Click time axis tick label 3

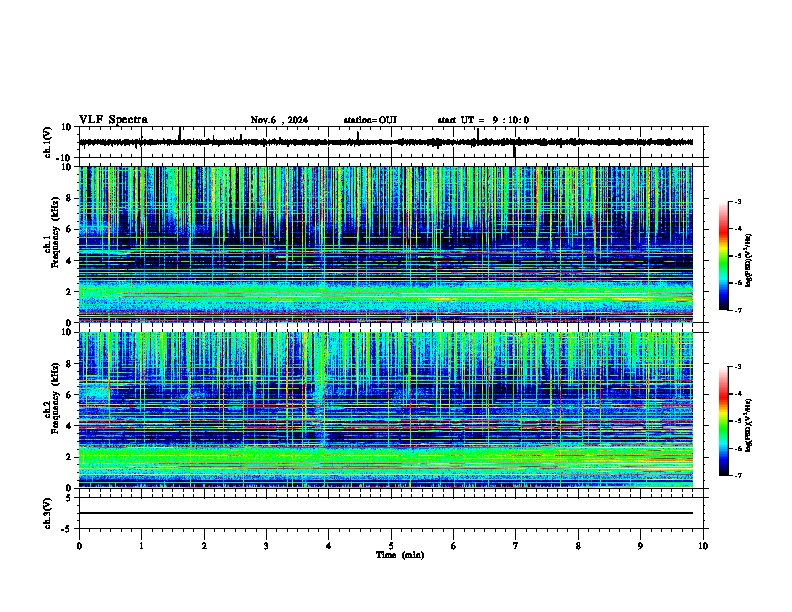click(x=266, y=546)
